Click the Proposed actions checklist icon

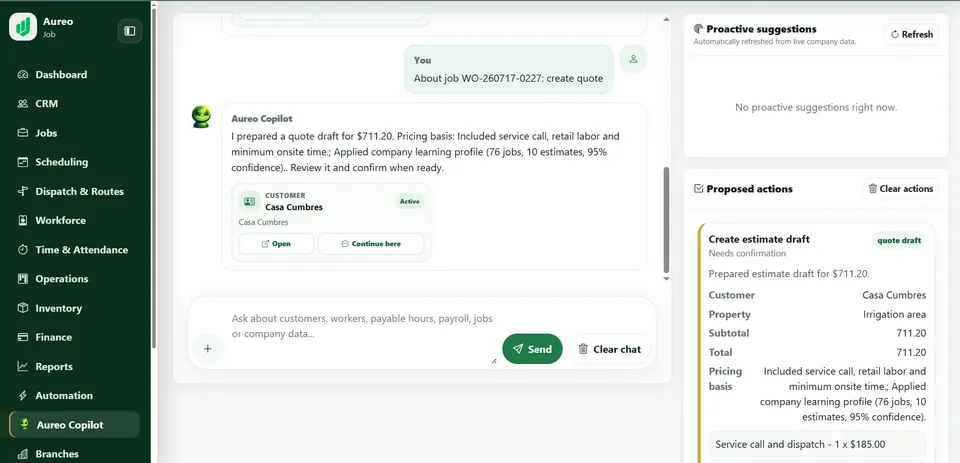point(698,189)
